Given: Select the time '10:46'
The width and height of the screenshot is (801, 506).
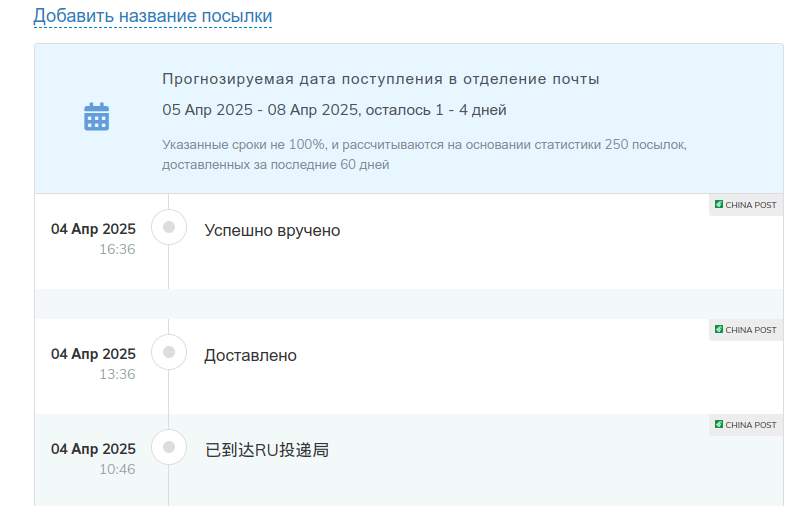Looking at the screenshot, I should pos(117,469).
